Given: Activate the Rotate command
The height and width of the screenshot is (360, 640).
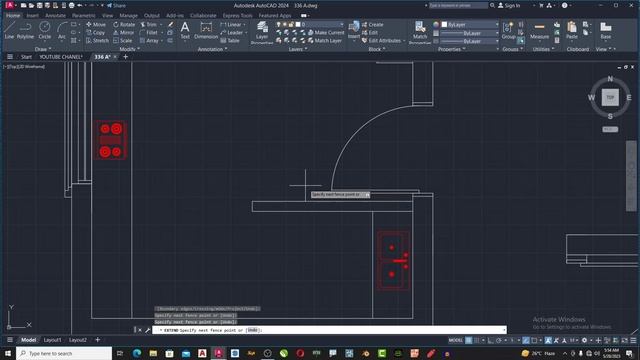Looking at the screenshot, I should pos(124,24).
